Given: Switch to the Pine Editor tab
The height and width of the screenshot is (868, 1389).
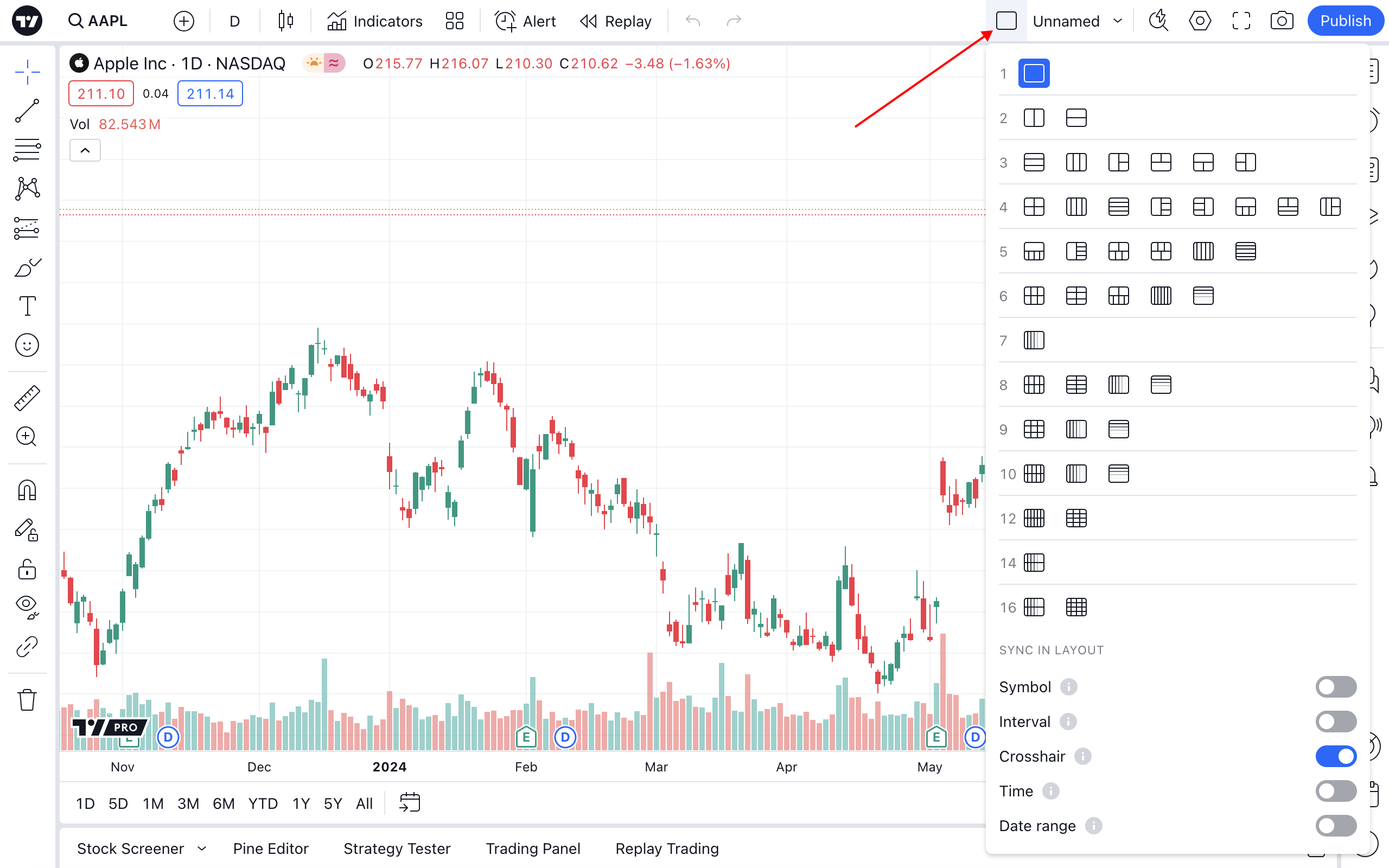Looking at the screenshot, I should [x=270, y=848].
